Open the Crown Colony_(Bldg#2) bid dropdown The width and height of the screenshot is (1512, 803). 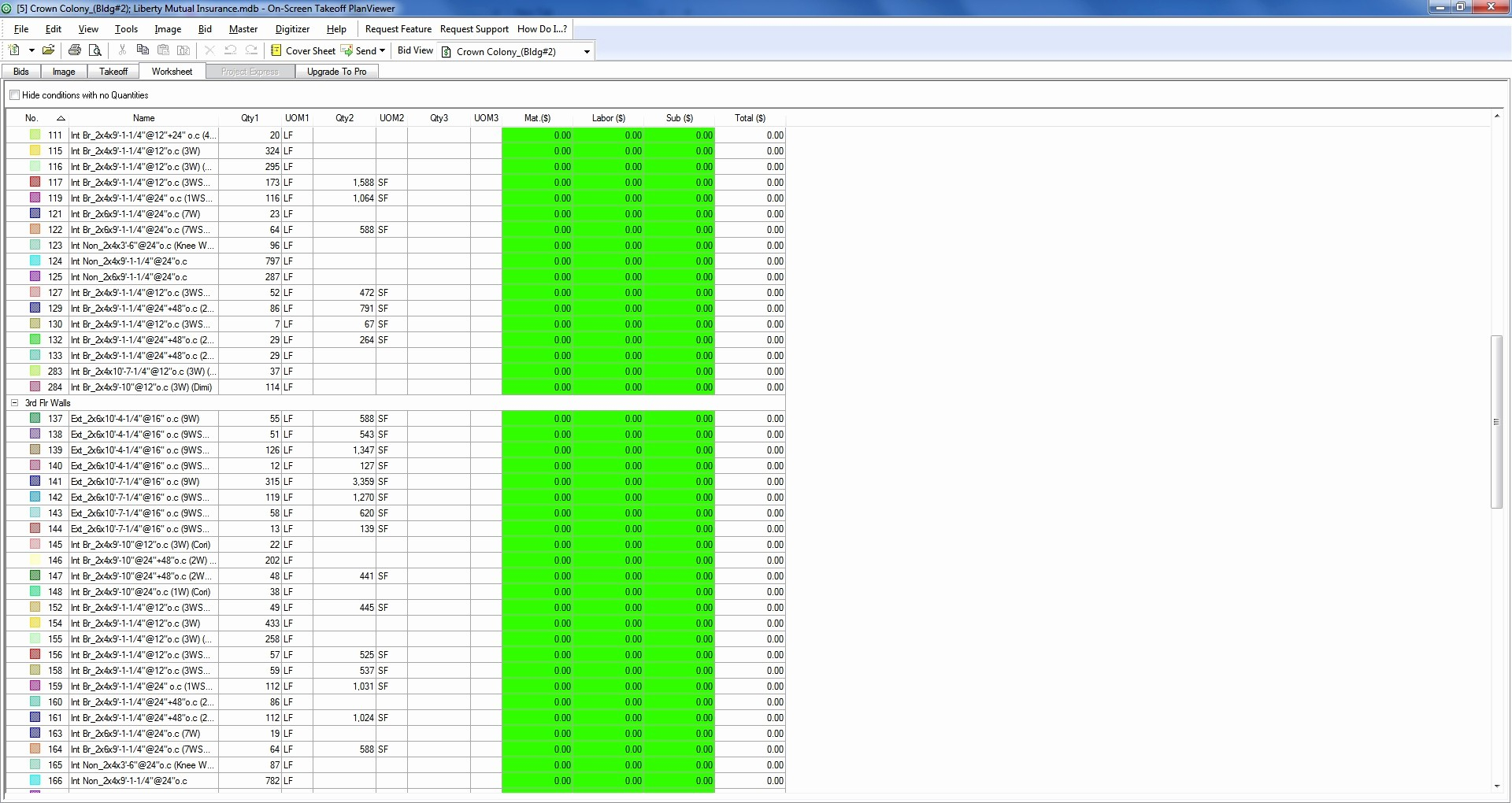(586, 52)
